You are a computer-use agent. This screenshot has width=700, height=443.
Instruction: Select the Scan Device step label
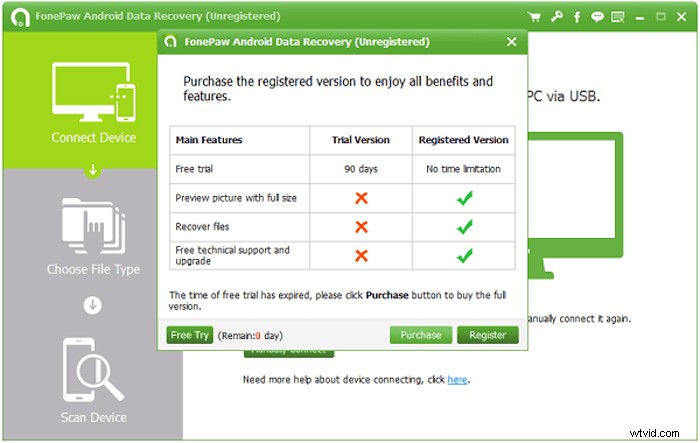coord(93,417)
